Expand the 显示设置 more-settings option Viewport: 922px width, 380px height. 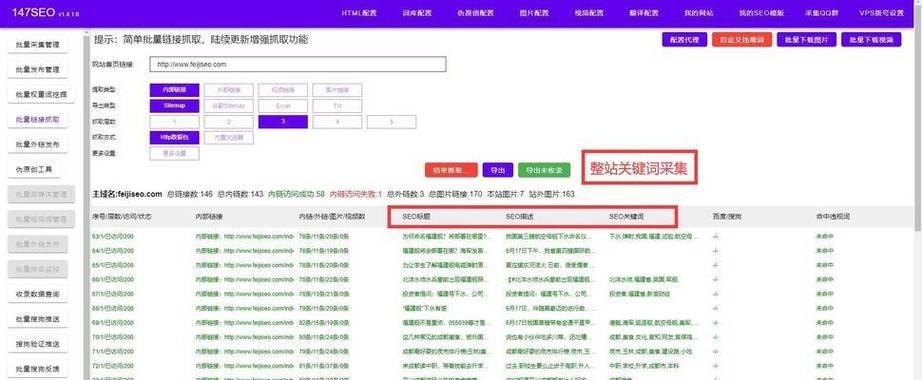tap(174, 154)
